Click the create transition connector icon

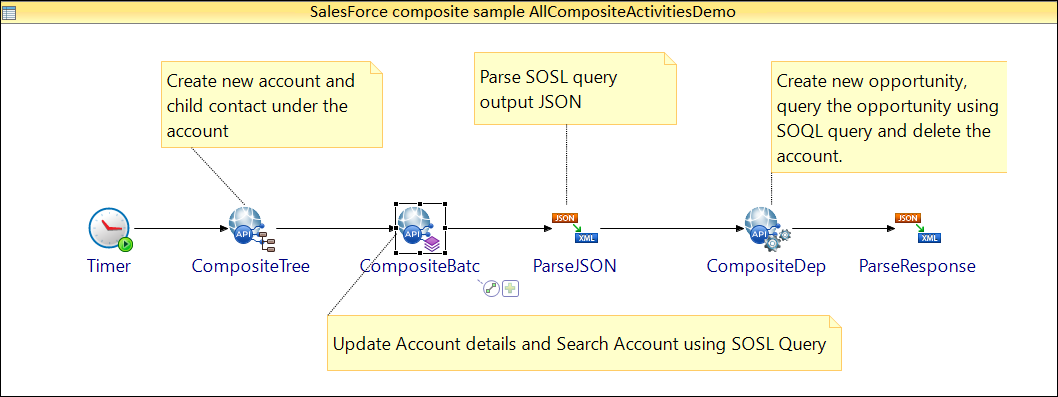tap(492, 289)
